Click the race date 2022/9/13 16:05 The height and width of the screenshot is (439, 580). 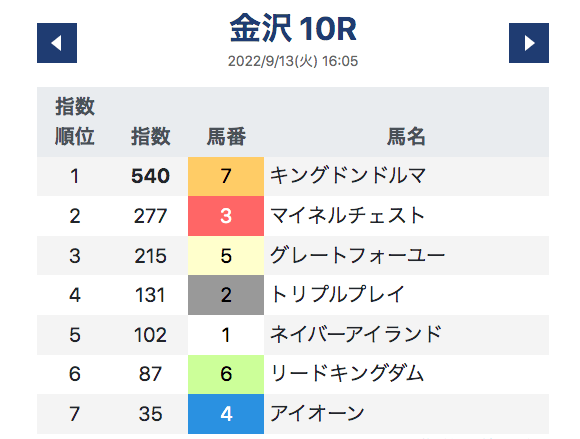coord(293,61)
